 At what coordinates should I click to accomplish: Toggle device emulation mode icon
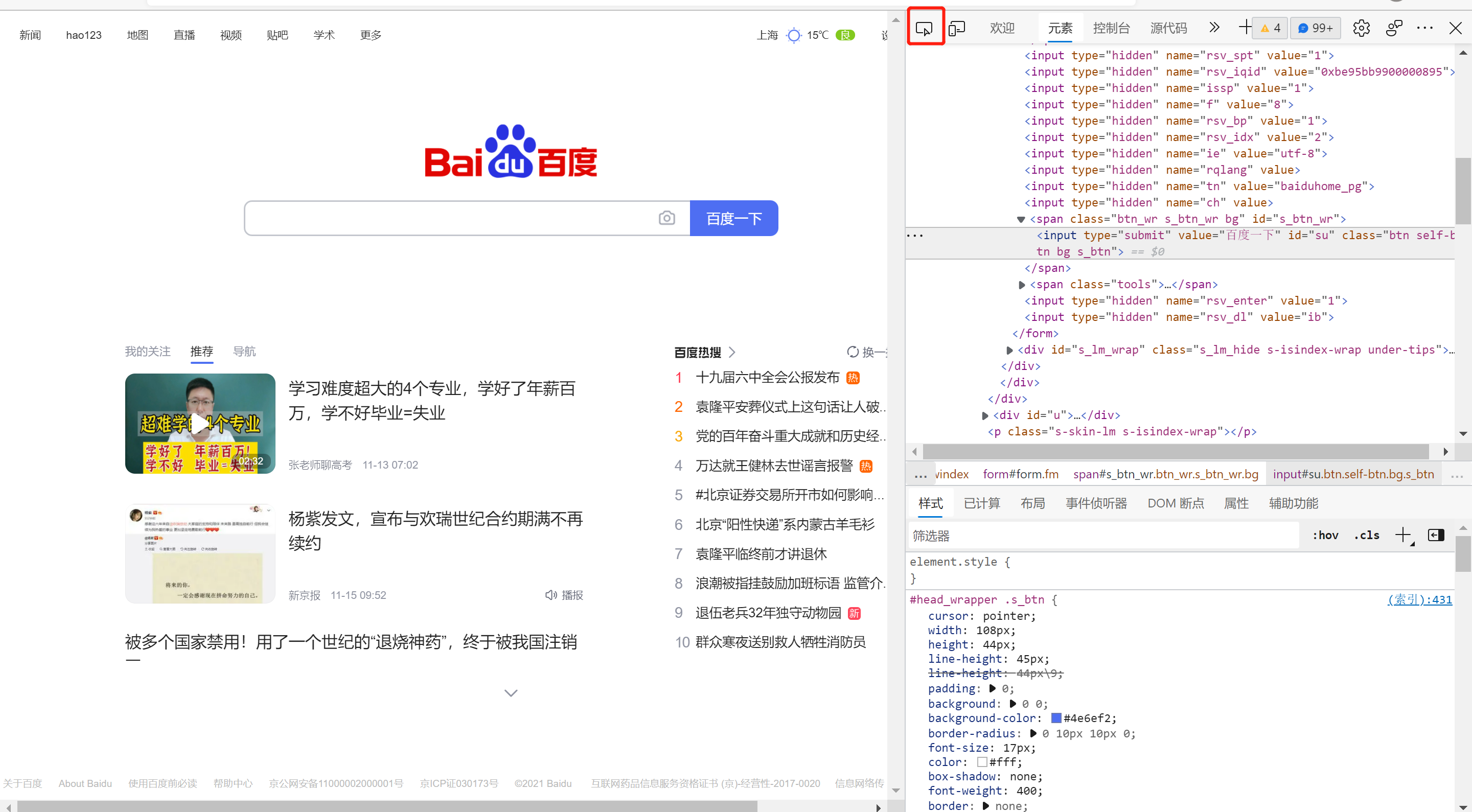tap(957, 28)
